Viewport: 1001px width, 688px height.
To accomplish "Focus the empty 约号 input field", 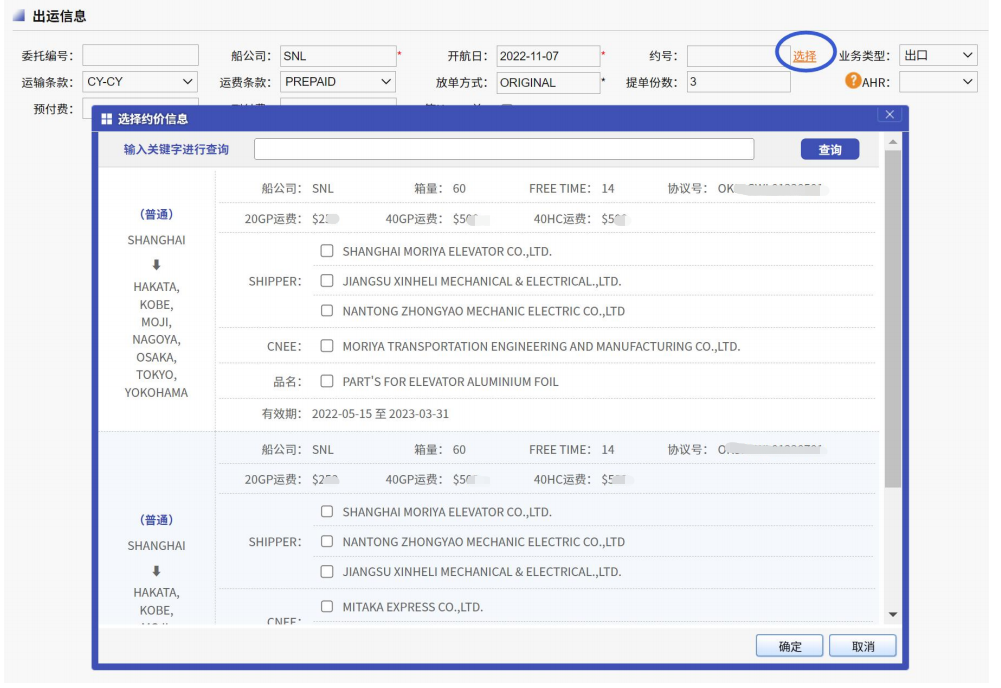I will click(x=738, y=56).
